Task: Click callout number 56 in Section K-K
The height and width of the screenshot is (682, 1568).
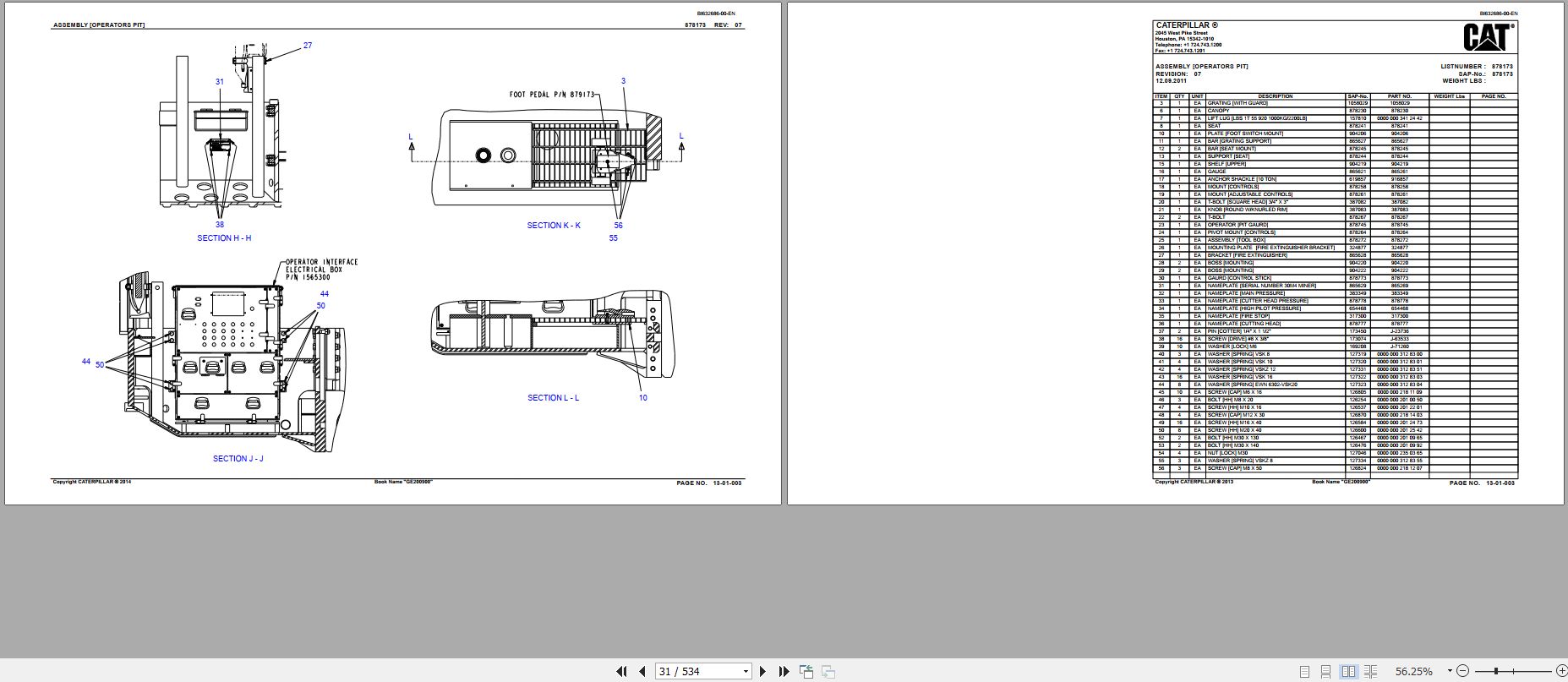Action: (618, 226)
